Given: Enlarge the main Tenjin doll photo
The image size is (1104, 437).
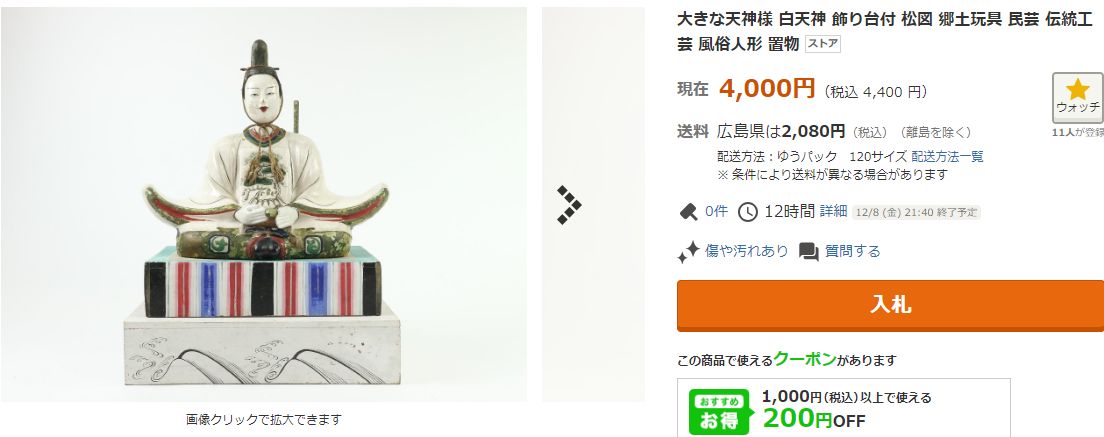Looking at the screenshot, I should [x=264, y=204].
